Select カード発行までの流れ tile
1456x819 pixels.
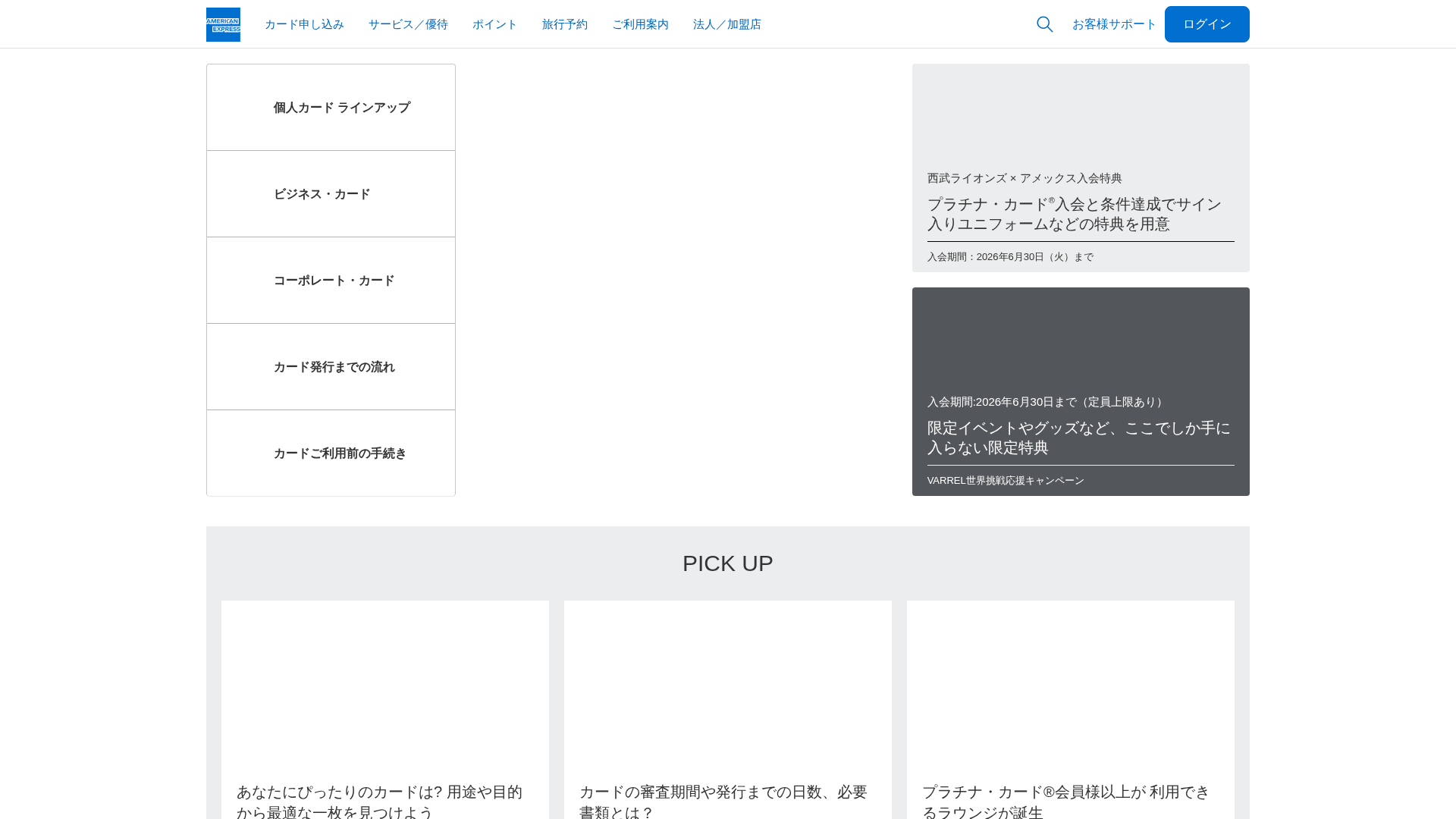[x=331, y=367]
